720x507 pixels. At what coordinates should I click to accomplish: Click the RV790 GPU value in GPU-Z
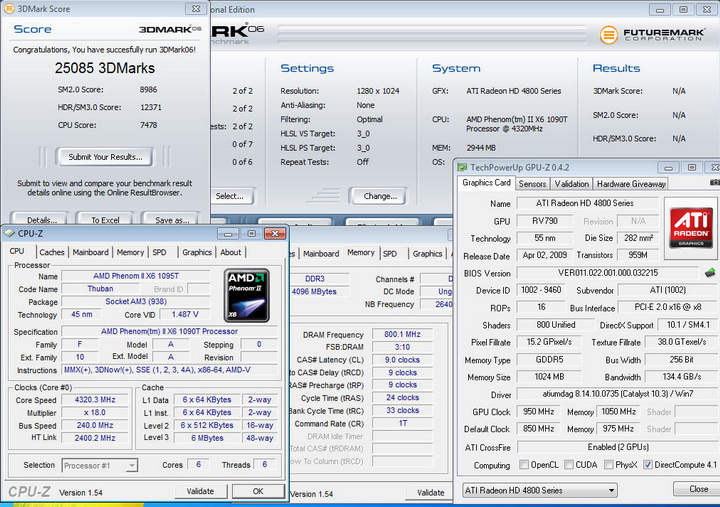(545, 221)
